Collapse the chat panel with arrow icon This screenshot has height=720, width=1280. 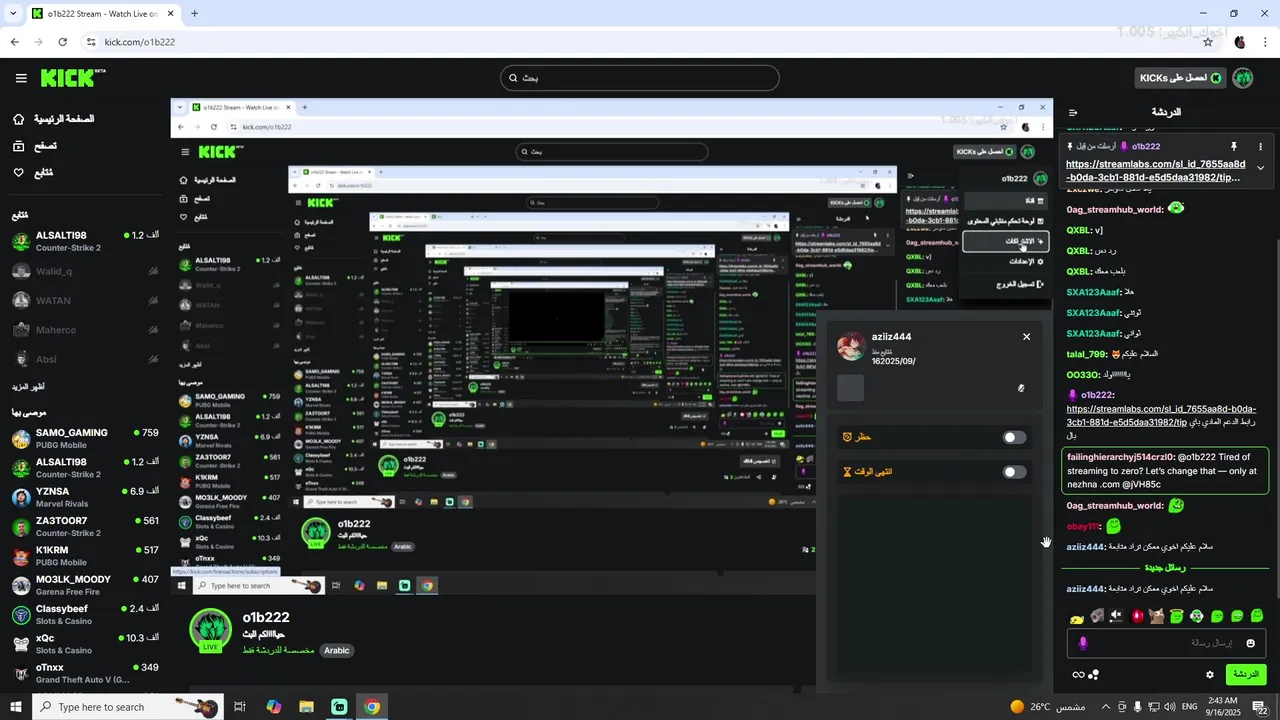(1073, 113)
